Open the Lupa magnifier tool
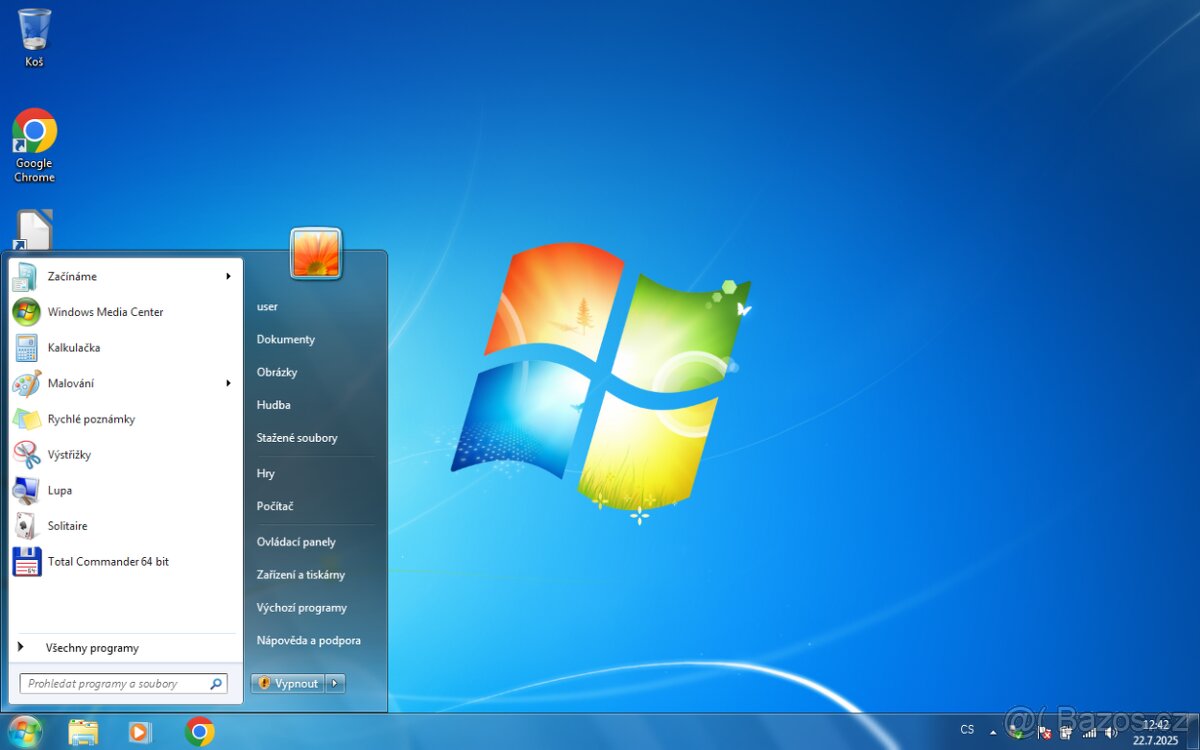 (x=59, y=490)
